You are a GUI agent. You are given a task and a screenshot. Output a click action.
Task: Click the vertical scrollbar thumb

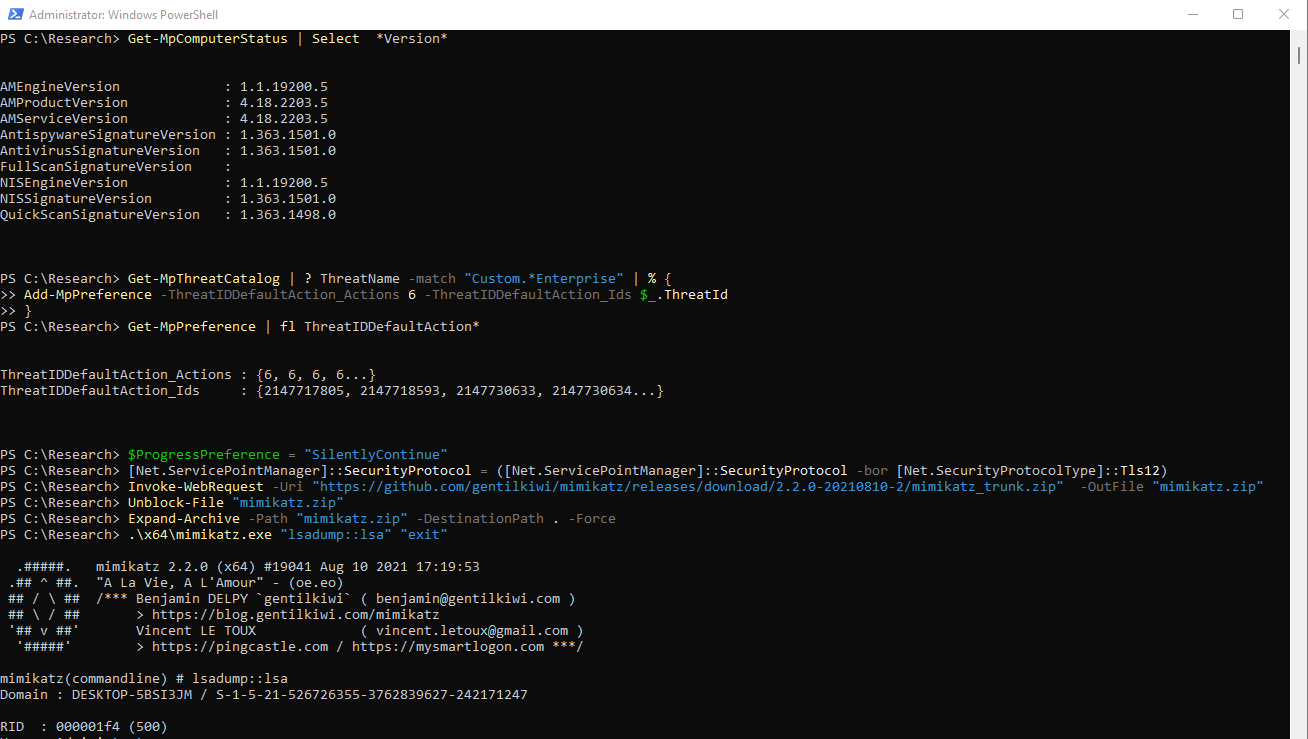[x=1299, y=57]
